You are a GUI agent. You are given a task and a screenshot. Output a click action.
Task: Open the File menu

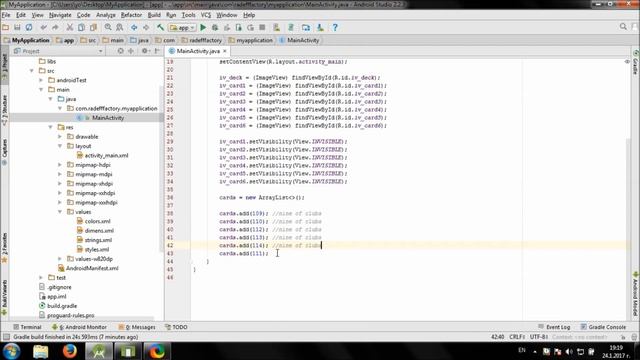point(6,15)
